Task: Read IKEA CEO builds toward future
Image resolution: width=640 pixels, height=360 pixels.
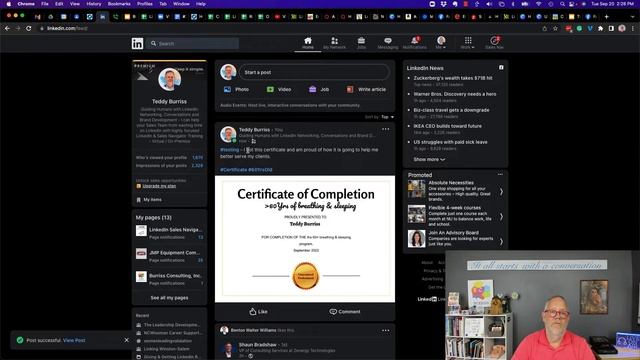Action: click(x=447, y=126)
